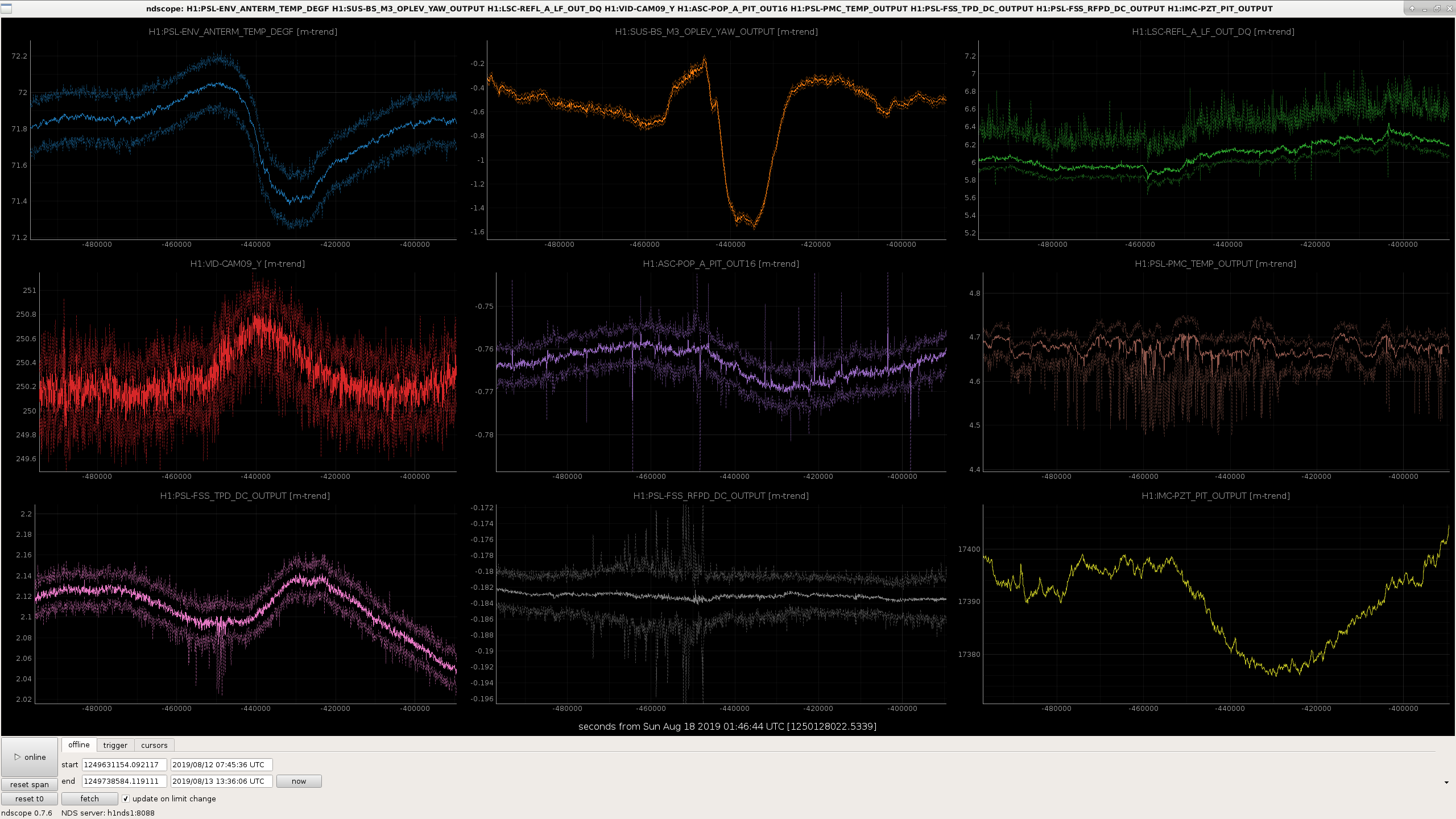The width and height of the screenshot is (1456, 819).
Task: Focus the start GPS time field
Action: click(x=125, y=764)
